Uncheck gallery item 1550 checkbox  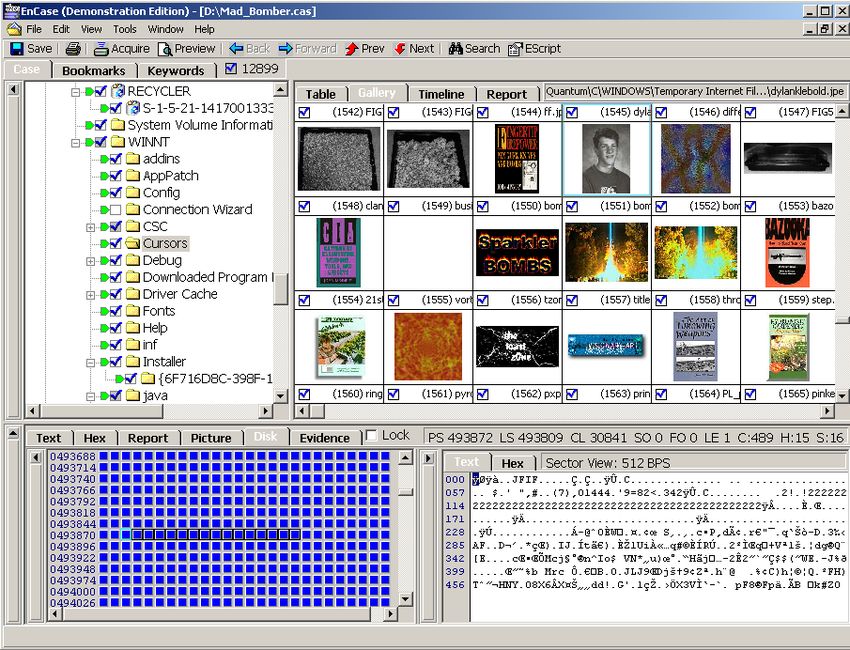coord(482,207)
